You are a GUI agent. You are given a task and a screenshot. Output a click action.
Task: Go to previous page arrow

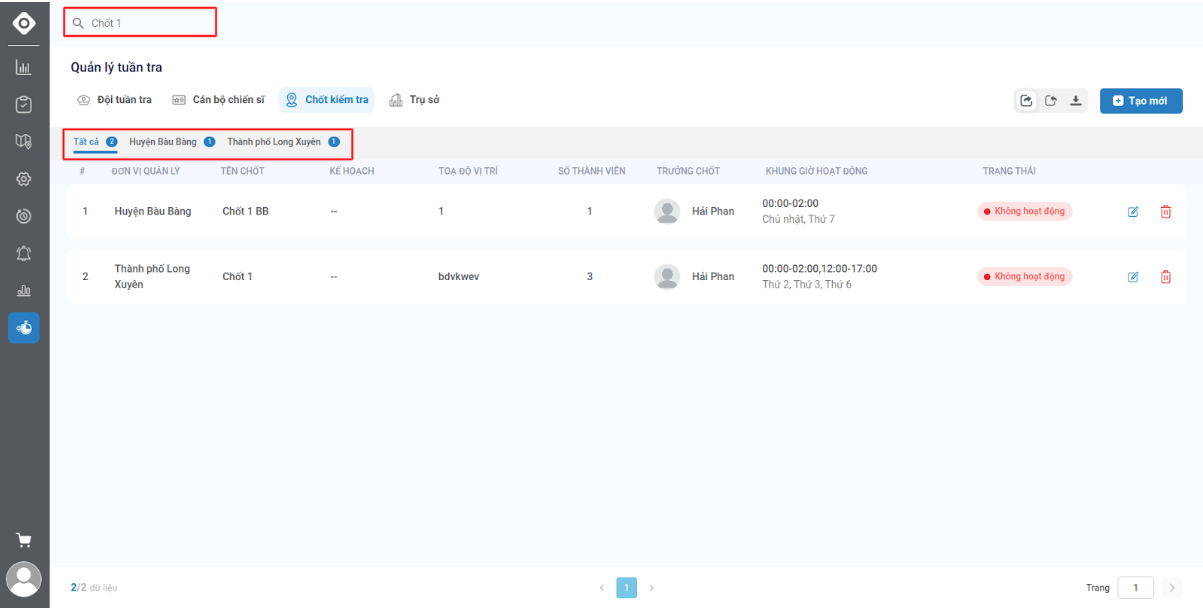click(x=602, y=588)
